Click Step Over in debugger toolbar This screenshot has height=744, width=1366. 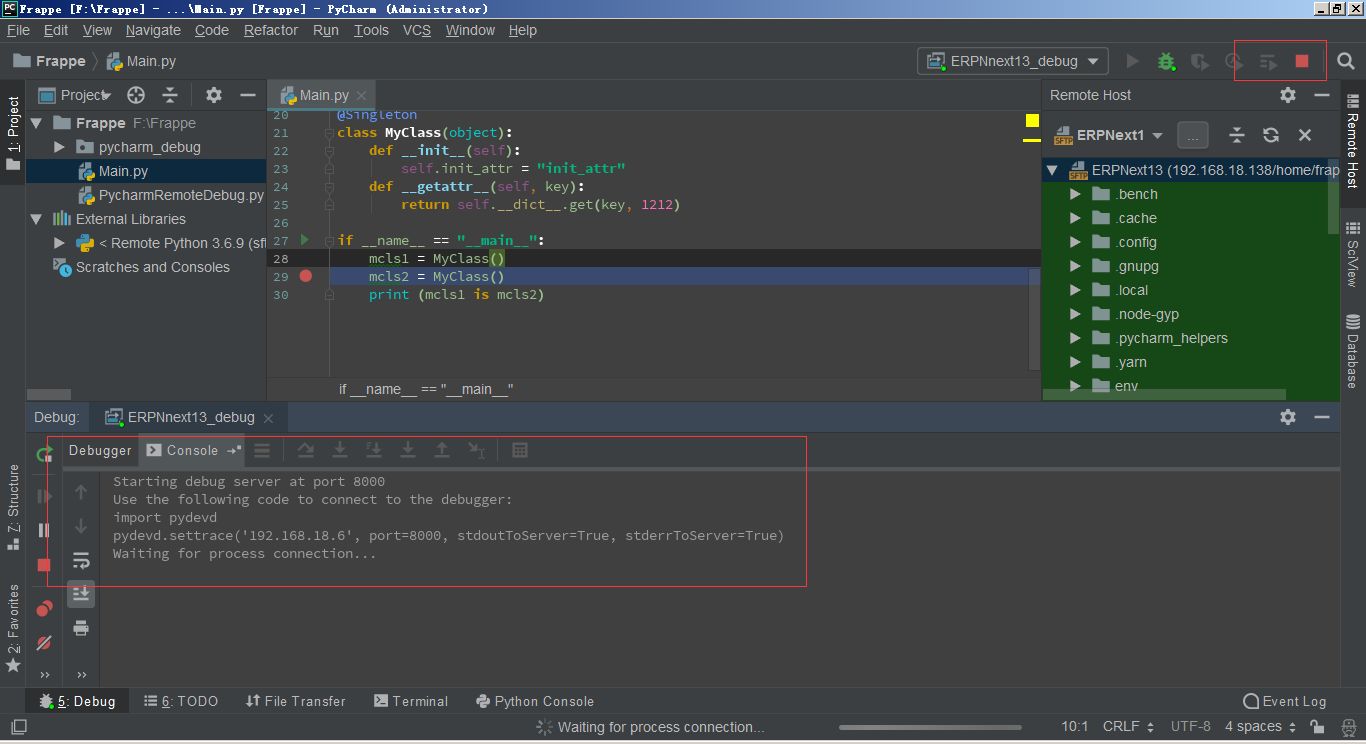306,451
